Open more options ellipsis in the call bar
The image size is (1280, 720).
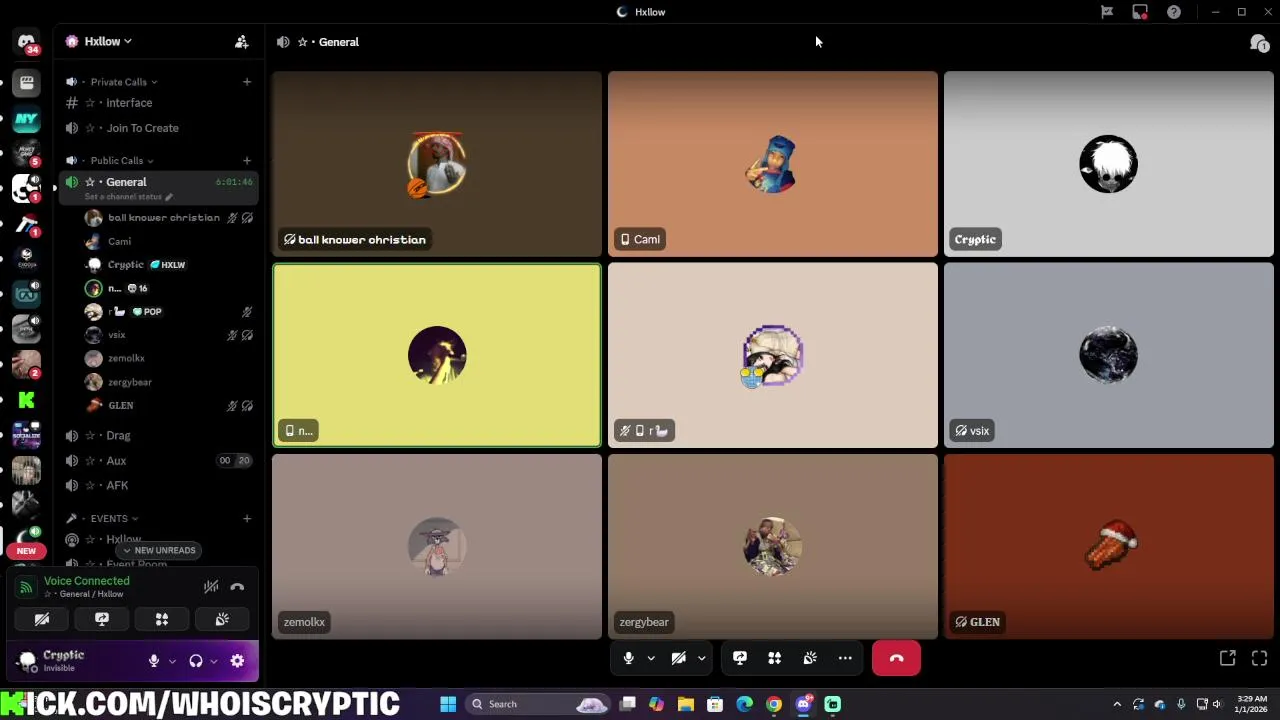(845, 658)
